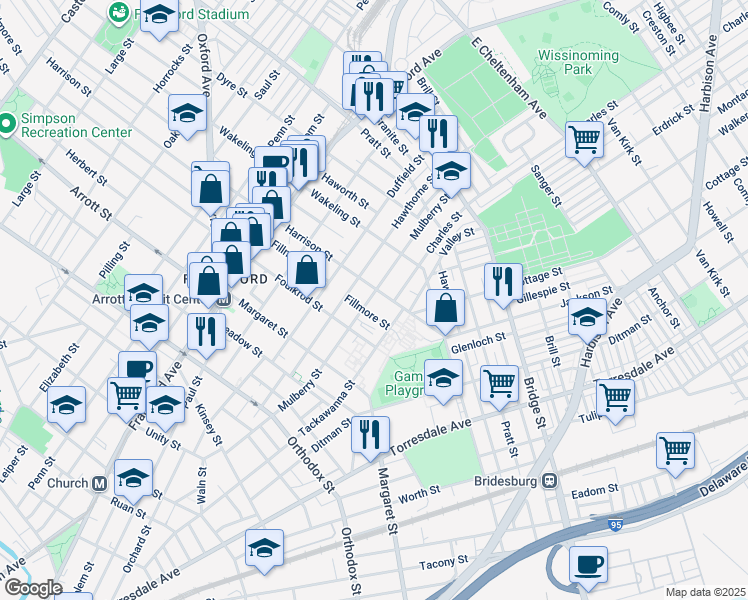The width and height of the screenshot is (748, 600).
Task: Click the Frankford Stadium green pin icon
Action: click(118, 13)
